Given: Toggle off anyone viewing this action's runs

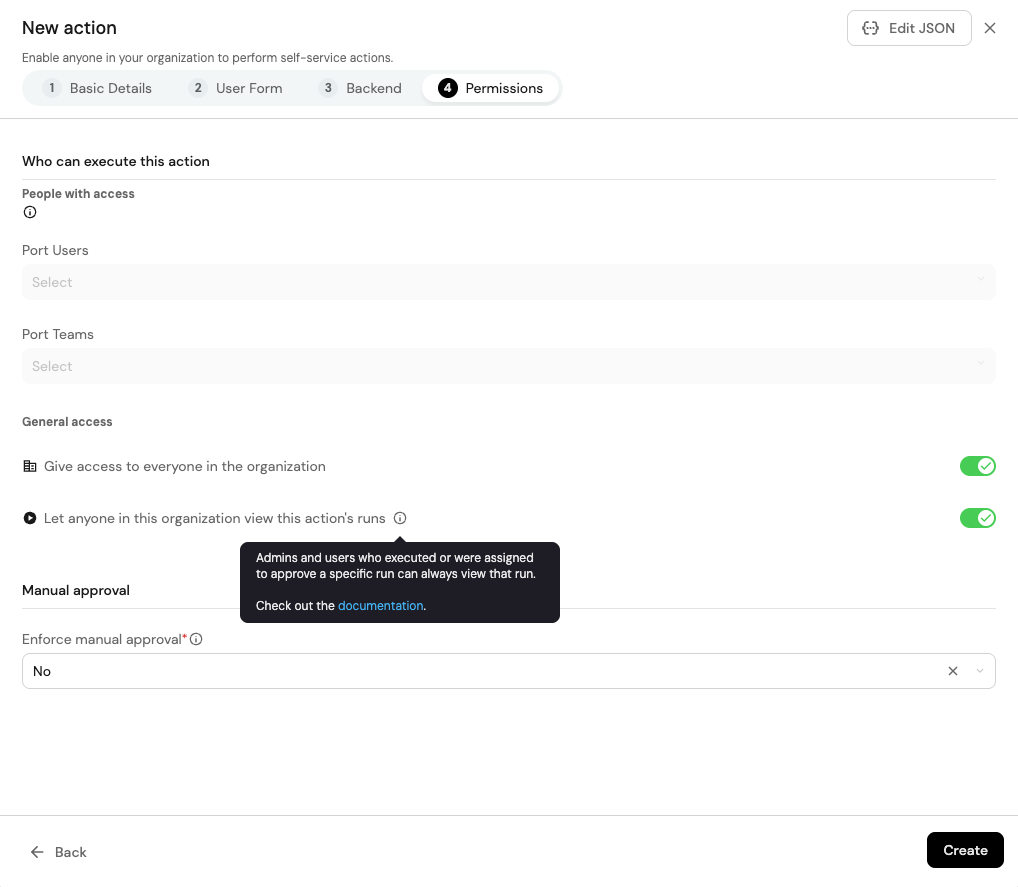Looking at the screenshot, I should point(977,518).
